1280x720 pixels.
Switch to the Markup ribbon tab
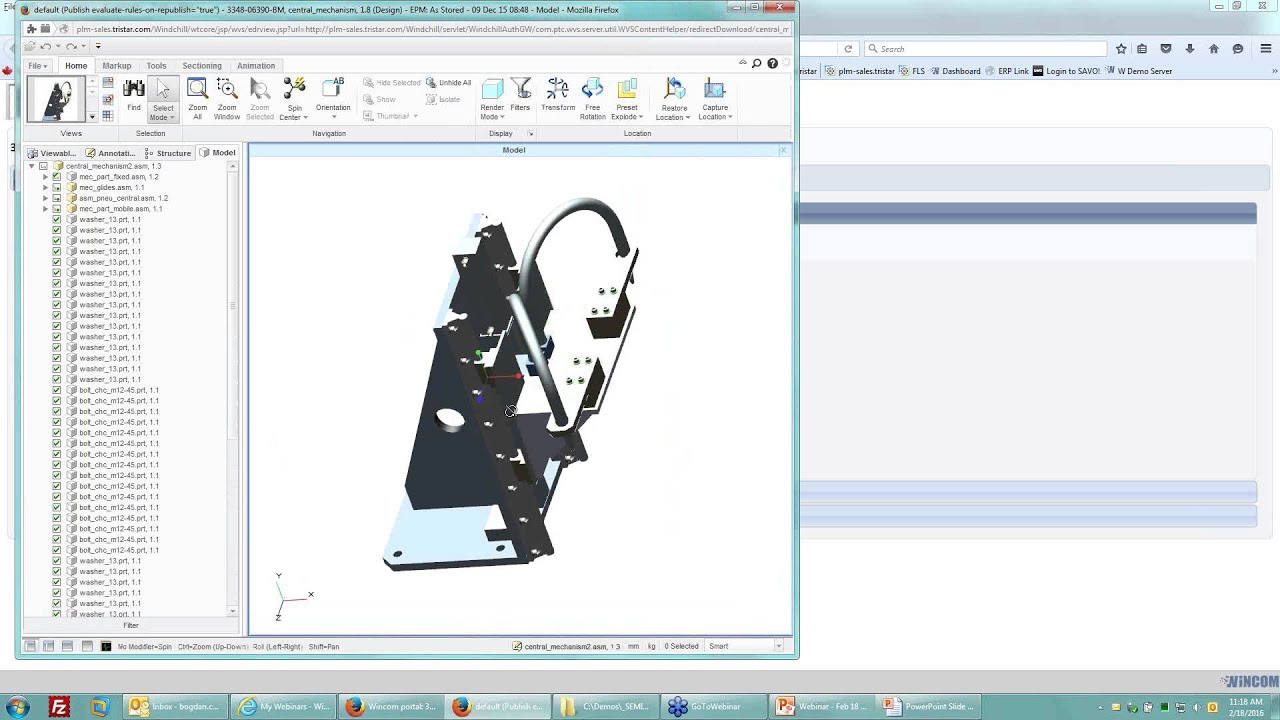117,66
